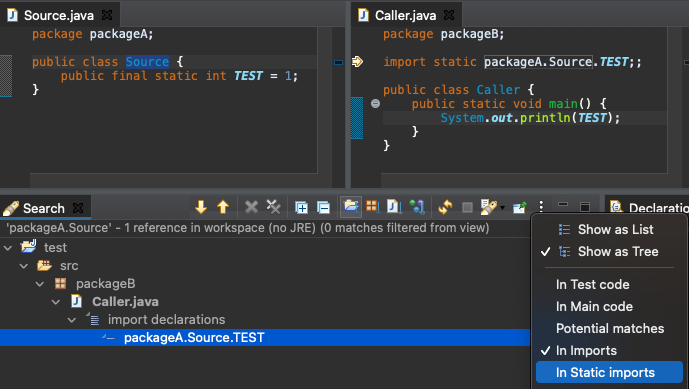This screenshot has height=389, width=689.
Task: Choose Show as Tree
Action: pos(609,251)
